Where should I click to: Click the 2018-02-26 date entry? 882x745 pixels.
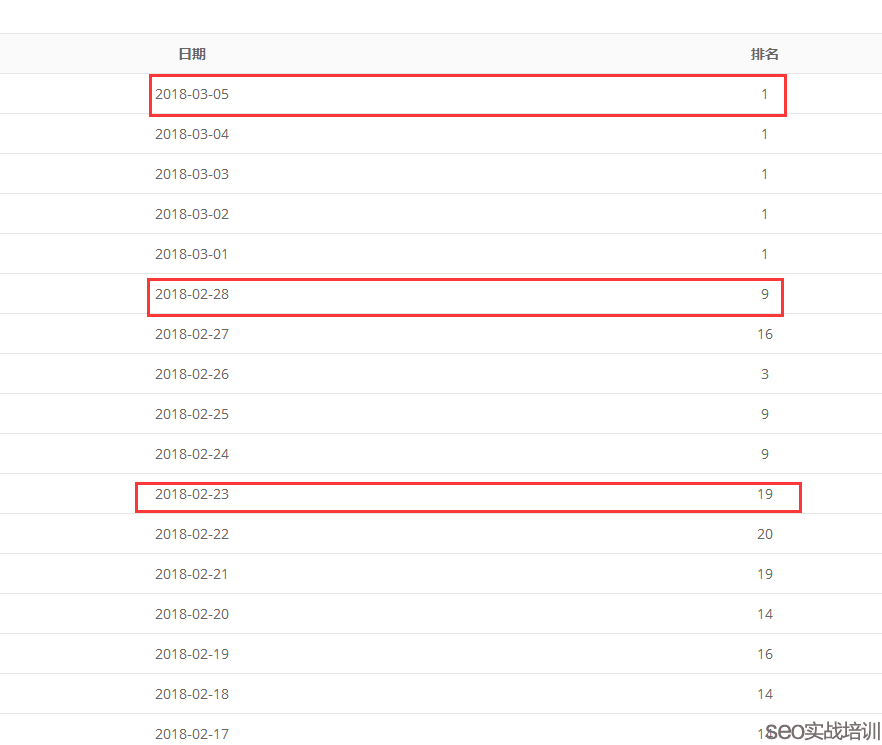click(192, 374)
